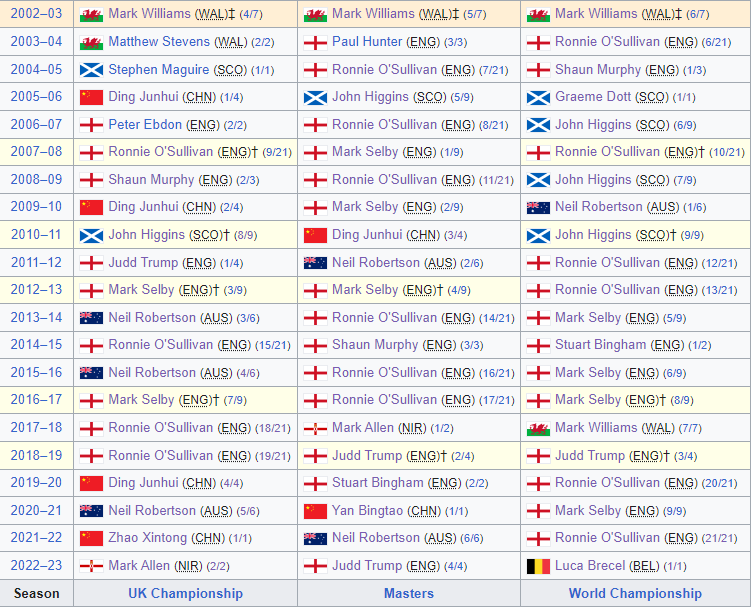Open Luca Brecel player page
Image resolution: width=751 pixels, height=607 pixels.
(x=592, y=565)
